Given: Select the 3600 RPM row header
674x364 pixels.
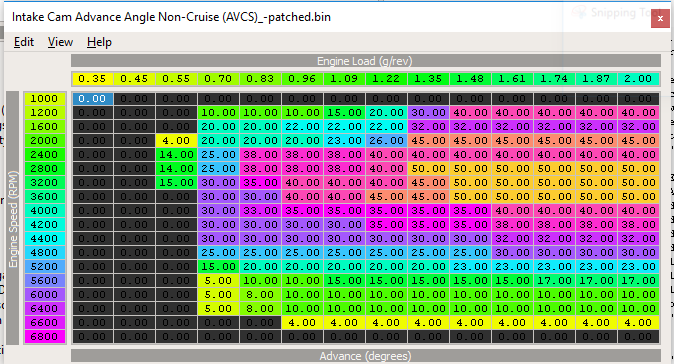Looking at the screenshot, I should [x=44, y=196].
